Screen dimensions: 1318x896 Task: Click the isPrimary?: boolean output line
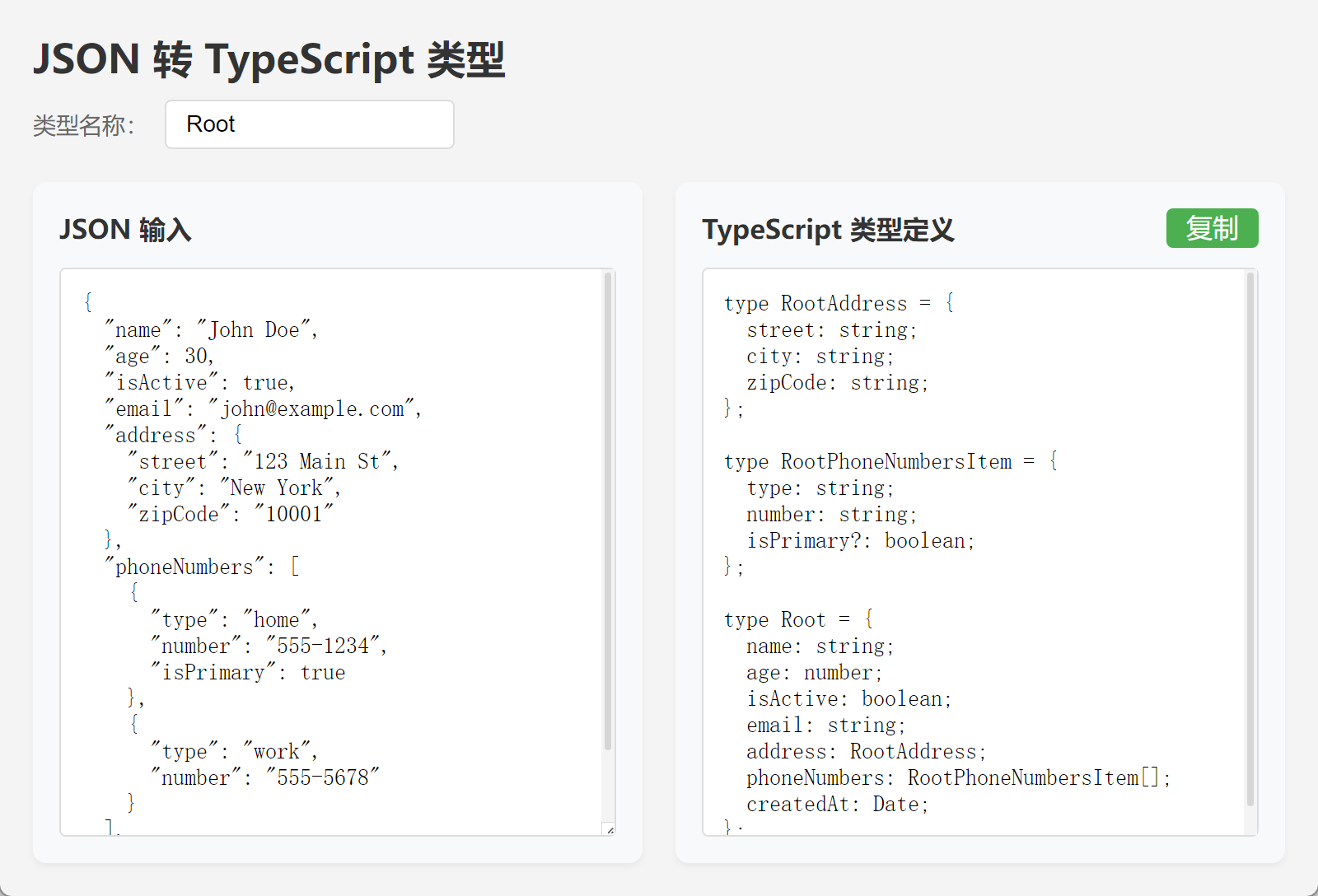tap(860, 541)
